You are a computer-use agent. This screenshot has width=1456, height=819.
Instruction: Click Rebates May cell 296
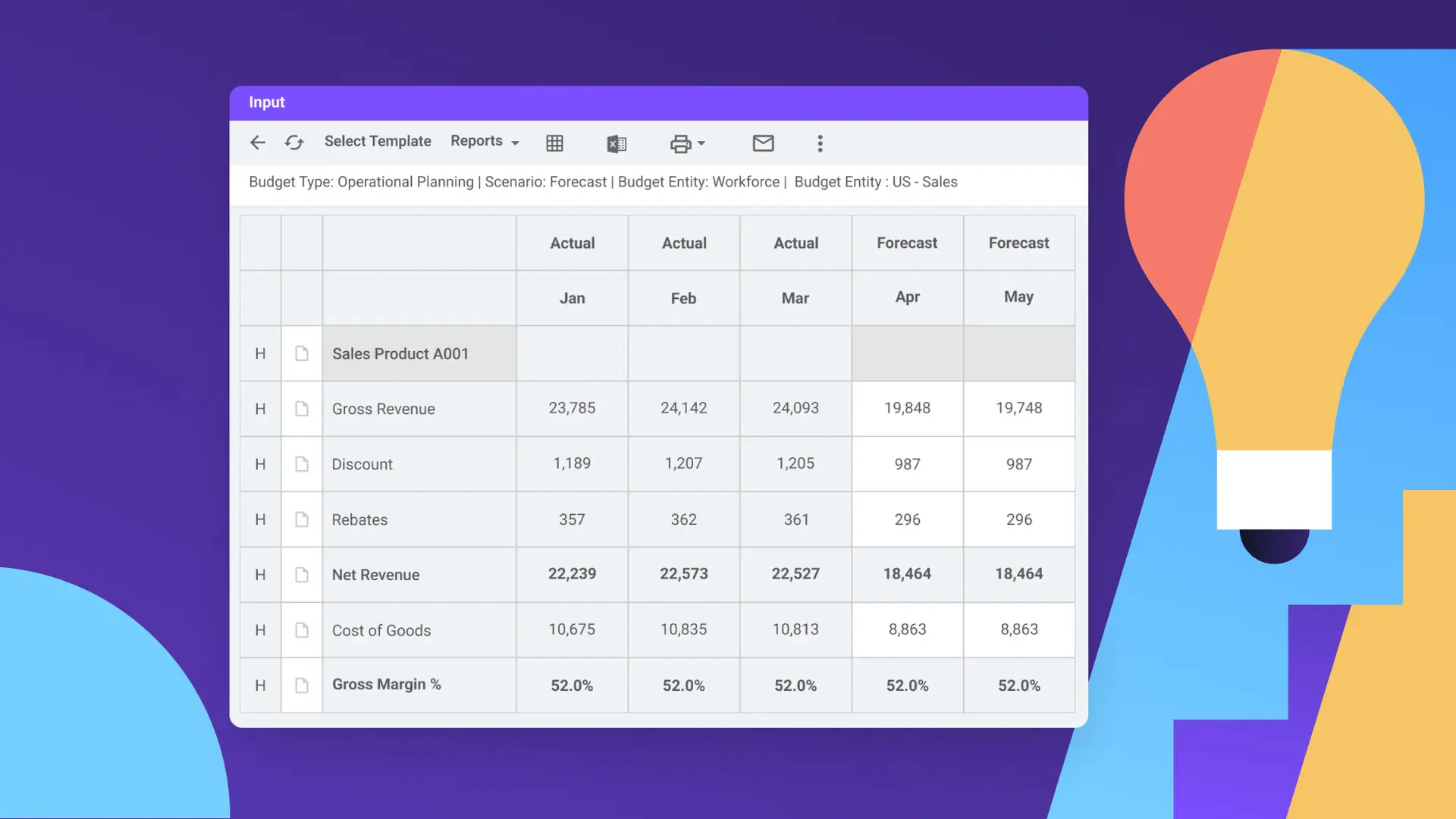[1018, 519]
